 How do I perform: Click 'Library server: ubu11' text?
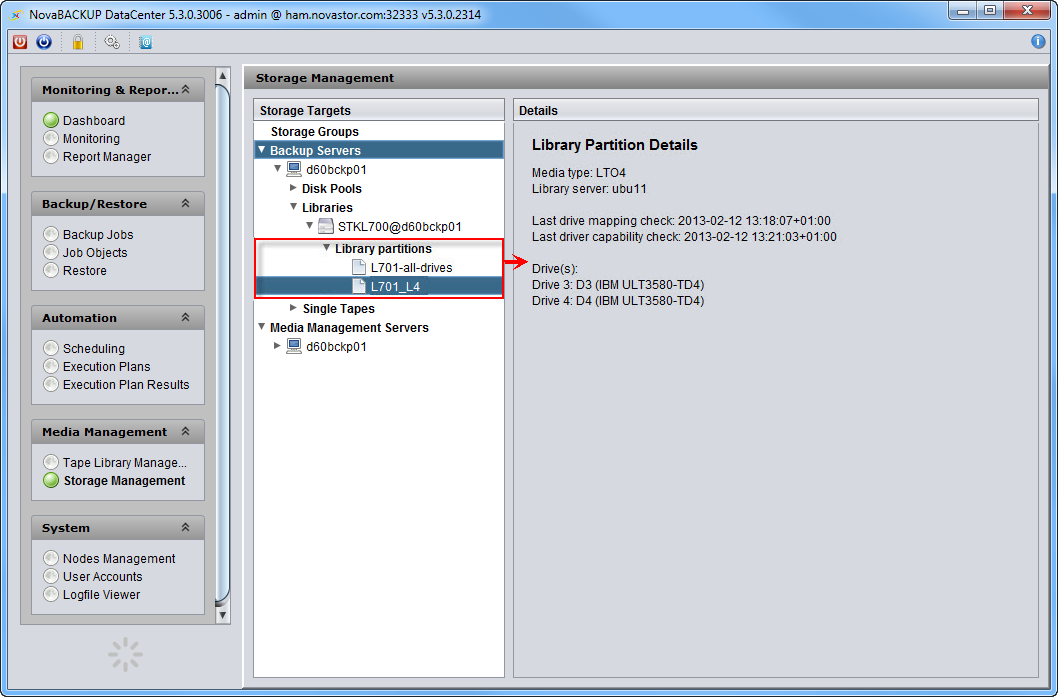pos(589,189)
